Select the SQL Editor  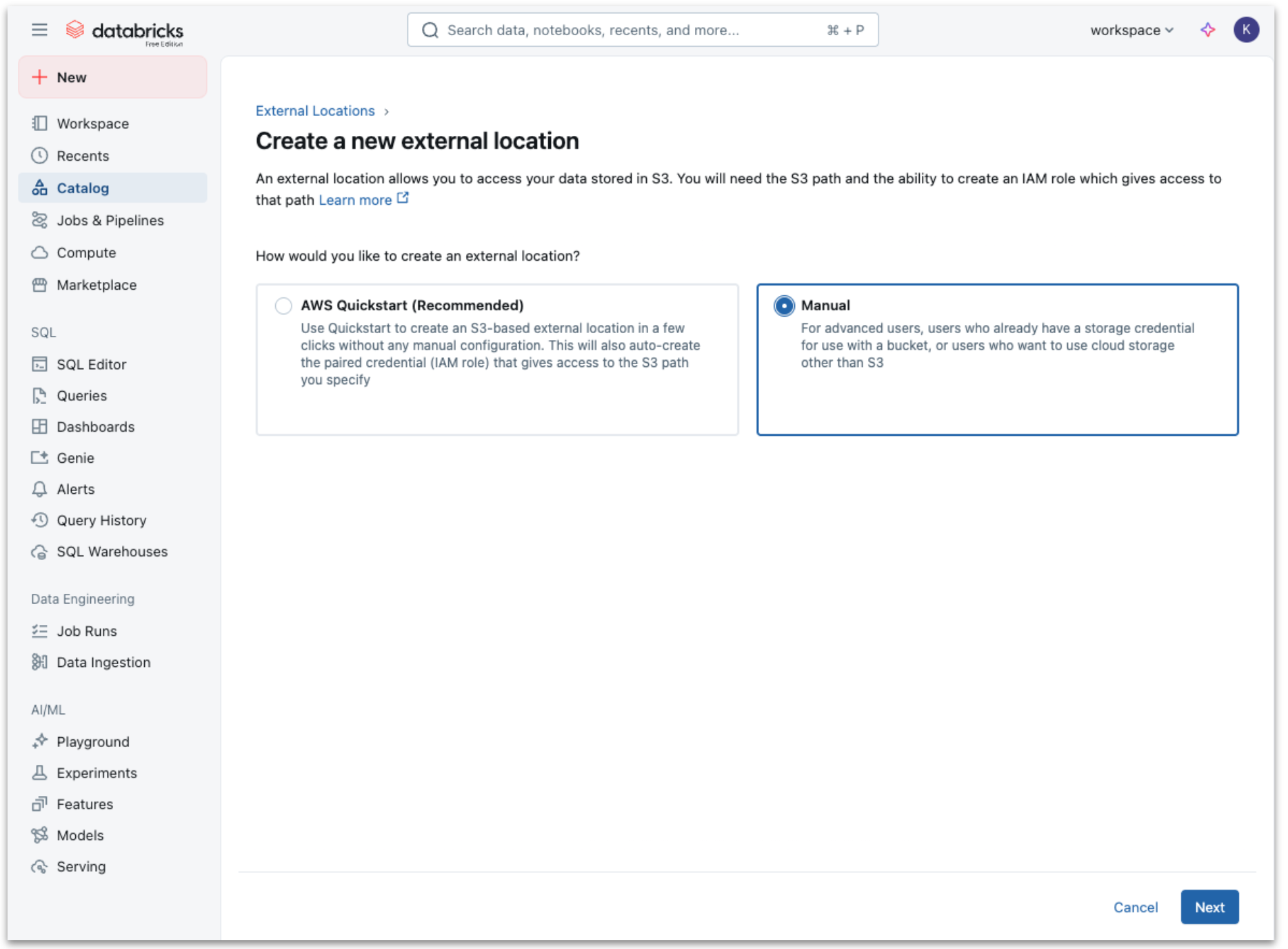[91, 364]
